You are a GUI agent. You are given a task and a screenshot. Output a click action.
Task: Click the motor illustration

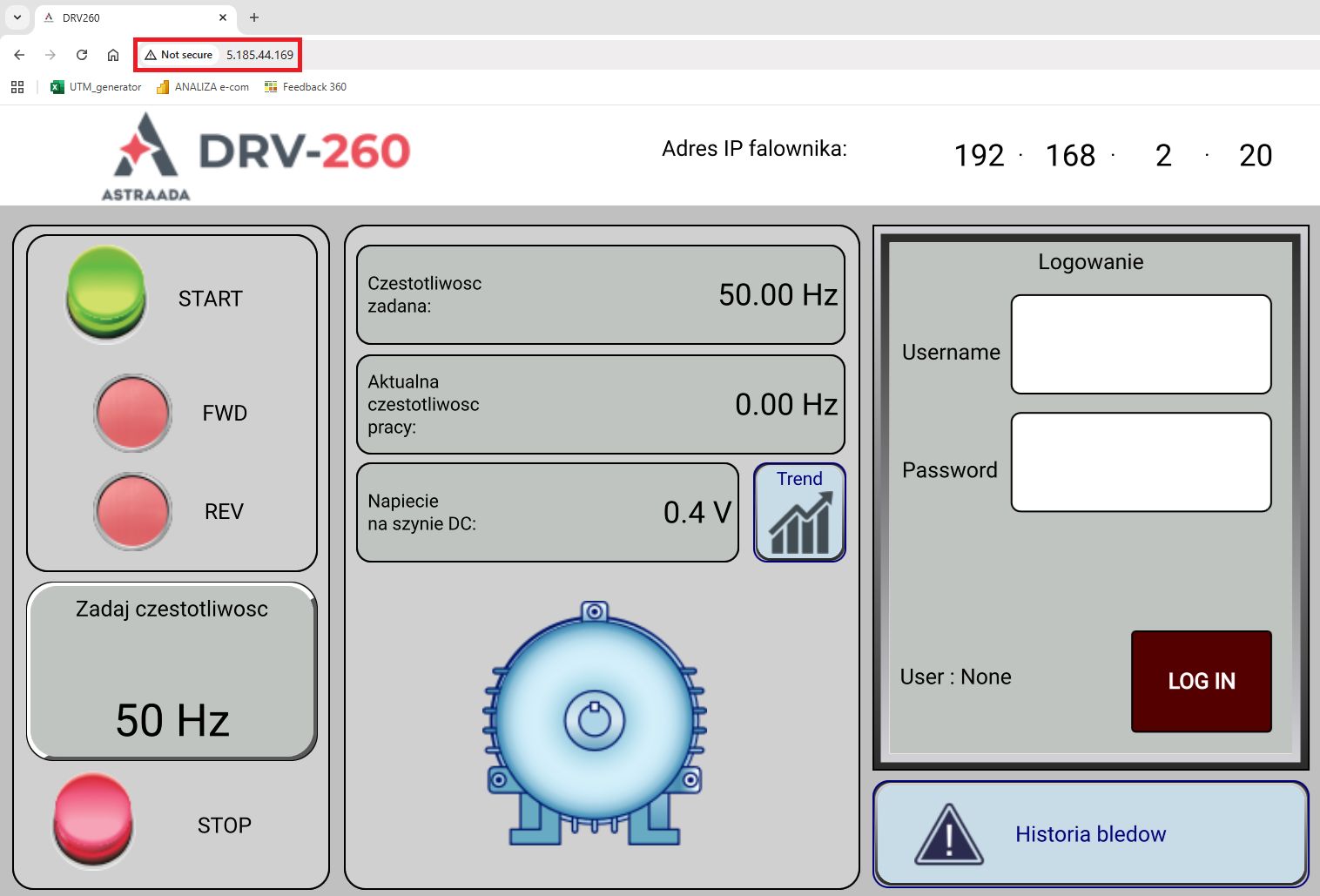595,723
